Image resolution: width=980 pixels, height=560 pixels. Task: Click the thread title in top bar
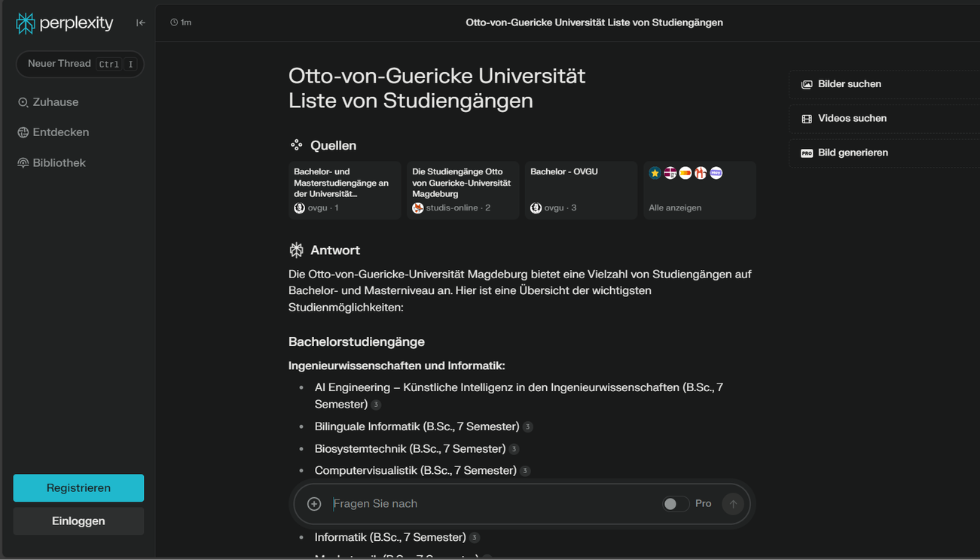coord(594,22)
